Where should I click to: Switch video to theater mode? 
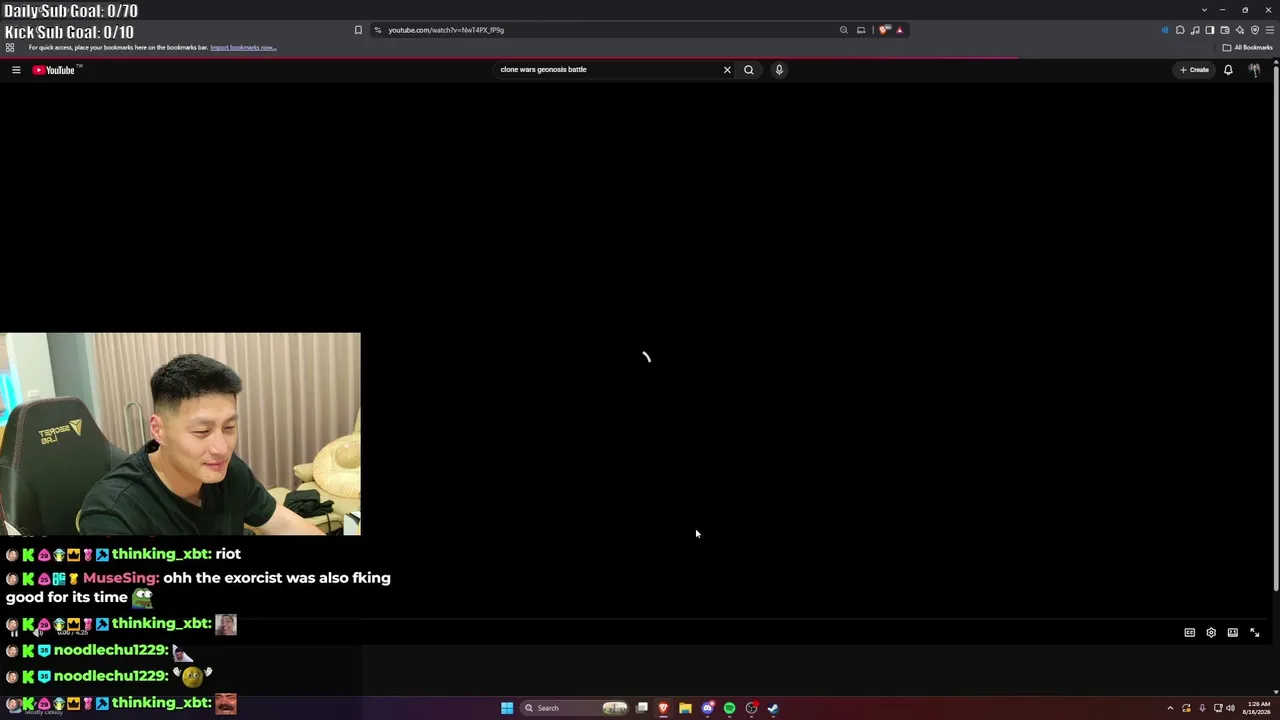[x=1233, y=633]
